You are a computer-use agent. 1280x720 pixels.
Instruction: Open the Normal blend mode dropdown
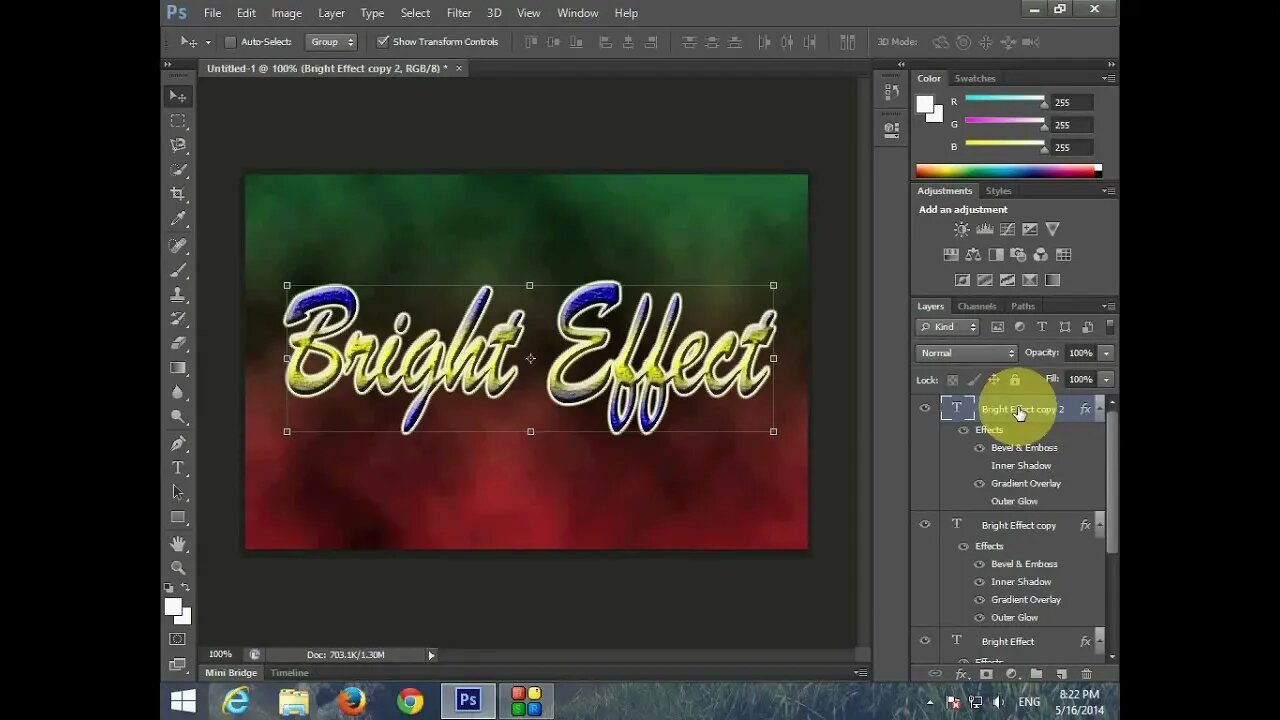[967, 353]
